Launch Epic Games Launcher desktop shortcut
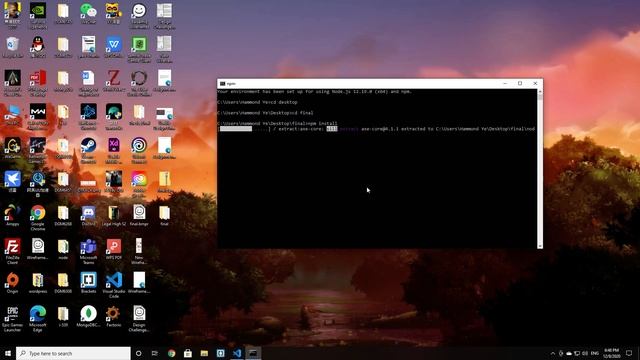Viewport: 640px width, 360px height. pos(12,318)
